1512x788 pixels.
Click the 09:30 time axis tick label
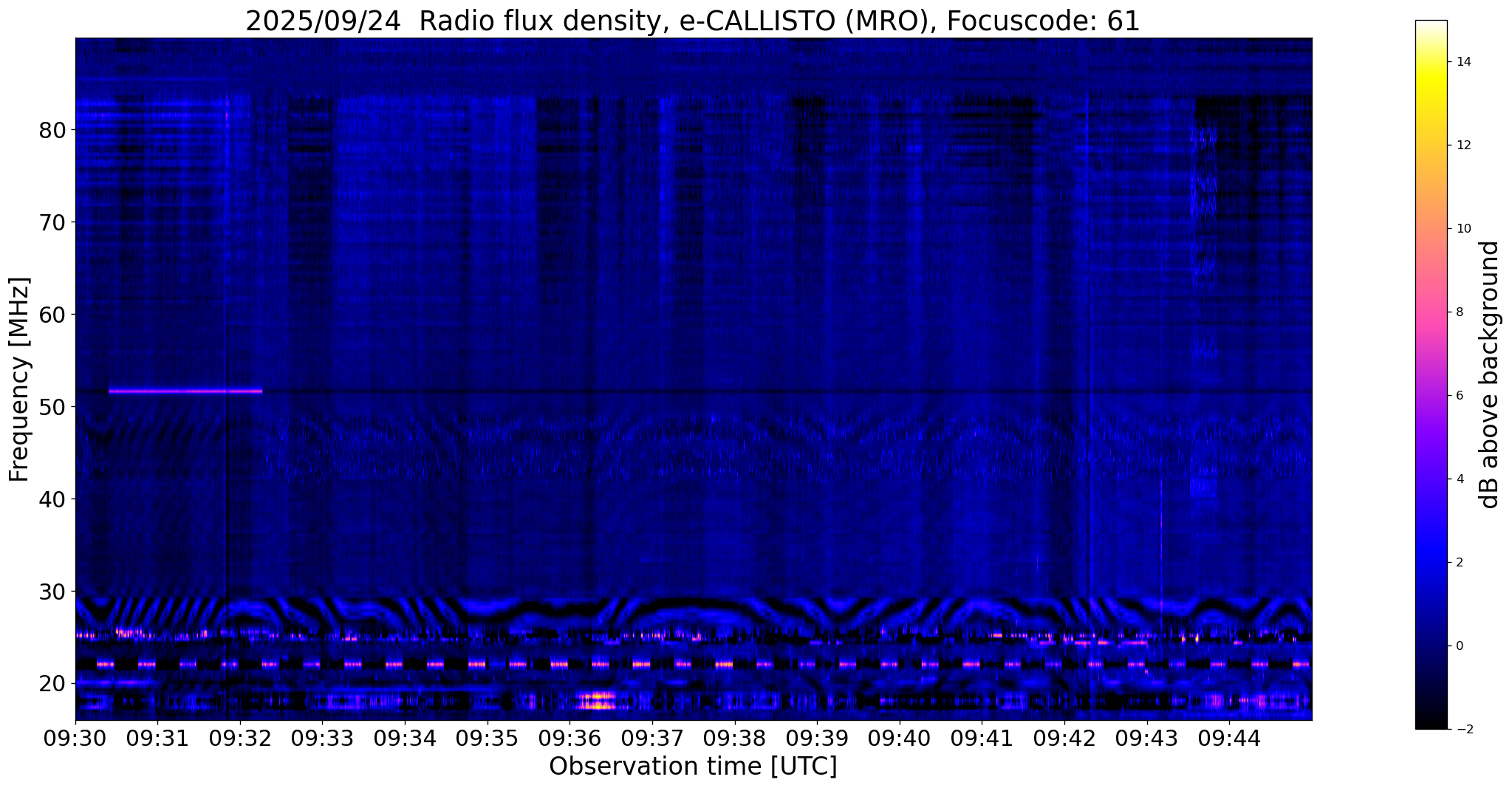75,738
